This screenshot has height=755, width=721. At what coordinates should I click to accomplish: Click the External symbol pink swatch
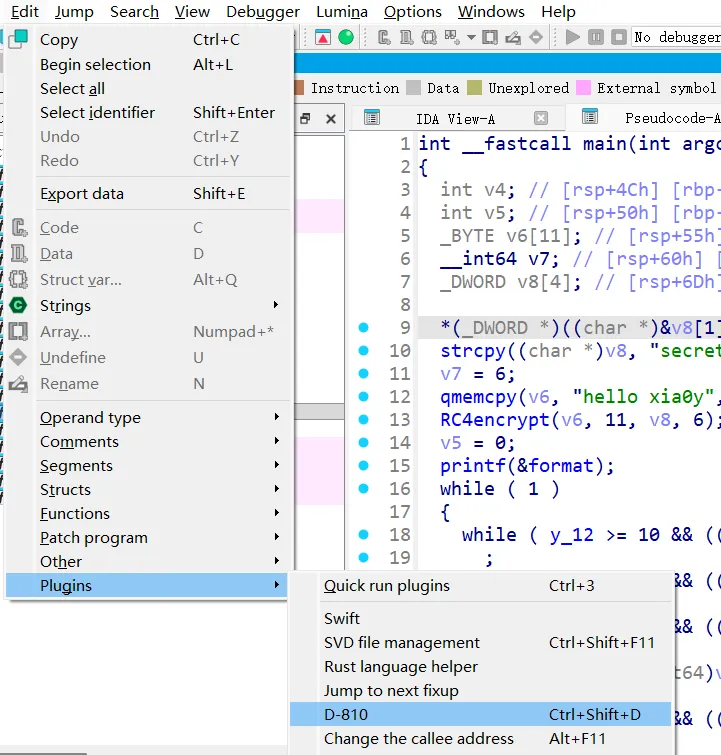[583, 88]
